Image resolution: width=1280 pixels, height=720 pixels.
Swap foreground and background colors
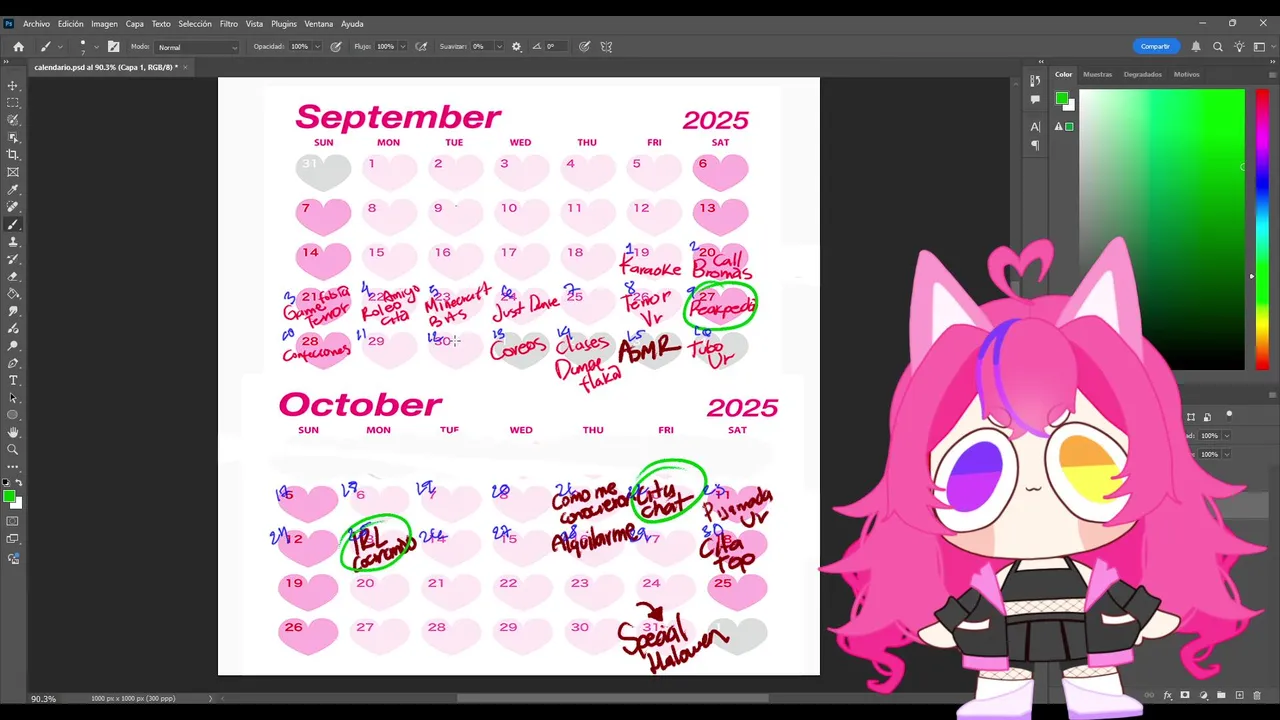point(19,483)
